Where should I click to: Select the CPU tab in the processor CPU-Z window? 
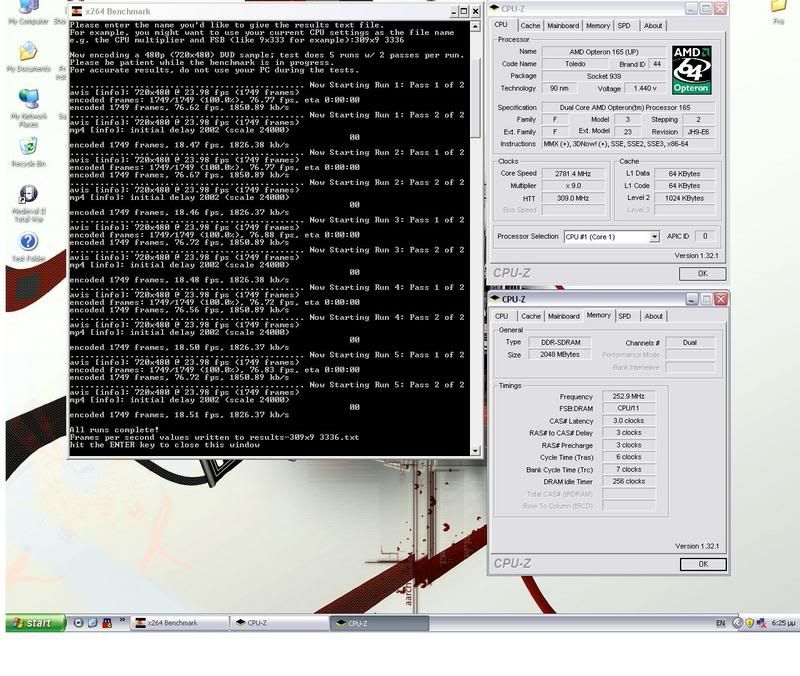click(x=501, y=24)
